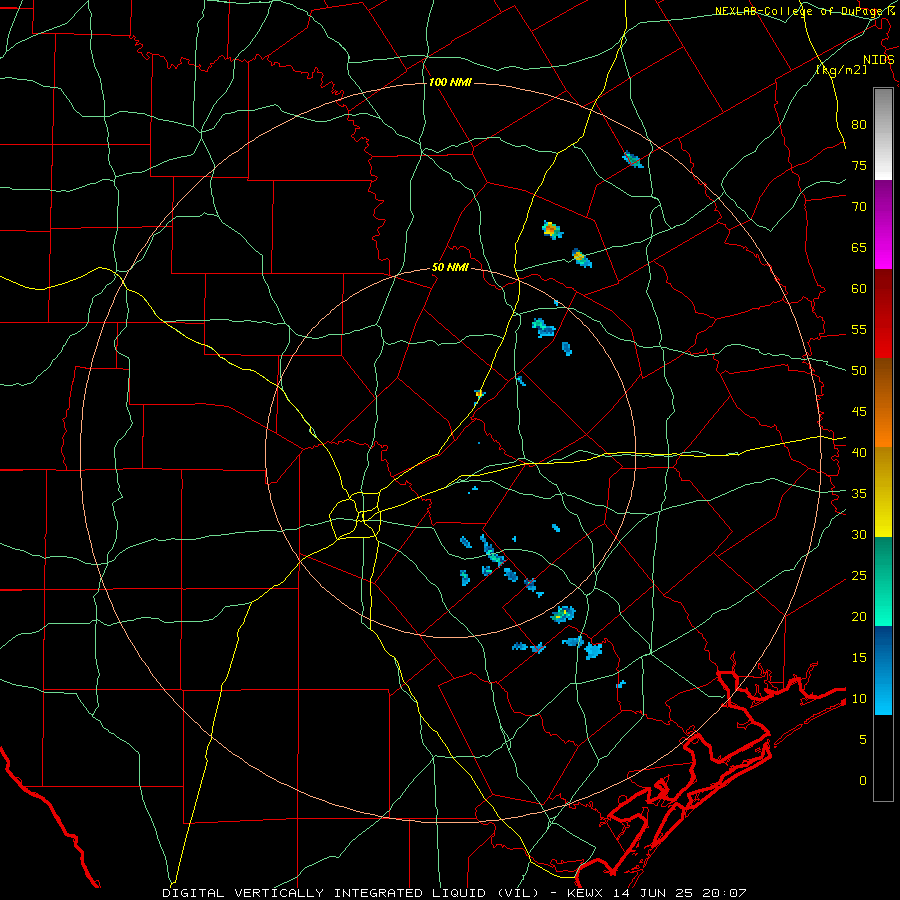The width and height of the screenshot is (900, 900).
Task: Select the bright magenta segment near 65
Action: [x=883, y=247]
